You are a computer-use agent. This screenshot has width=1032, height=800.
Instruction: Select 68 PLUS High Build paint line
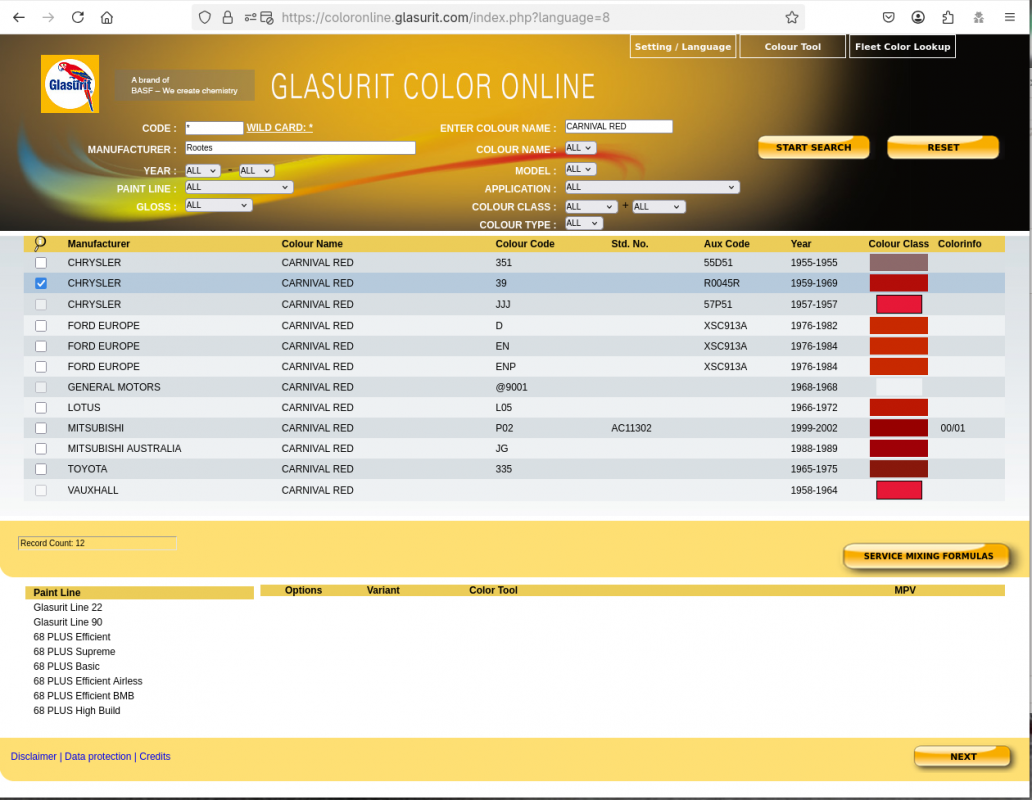[76, 711]
